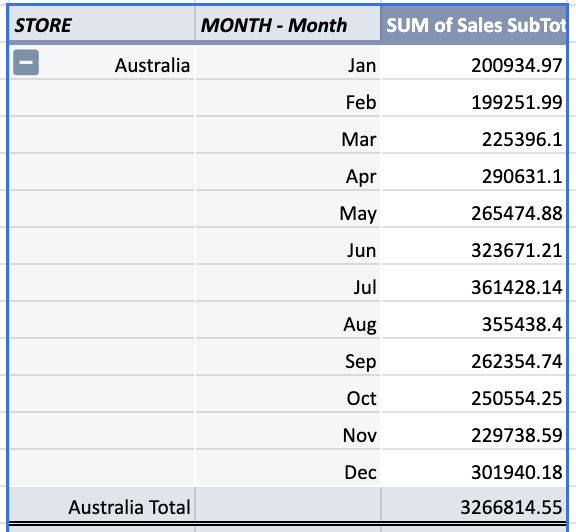Screen dimensions: 576x532
Task: Select the Aug month cell
Action: coord(288,321)
